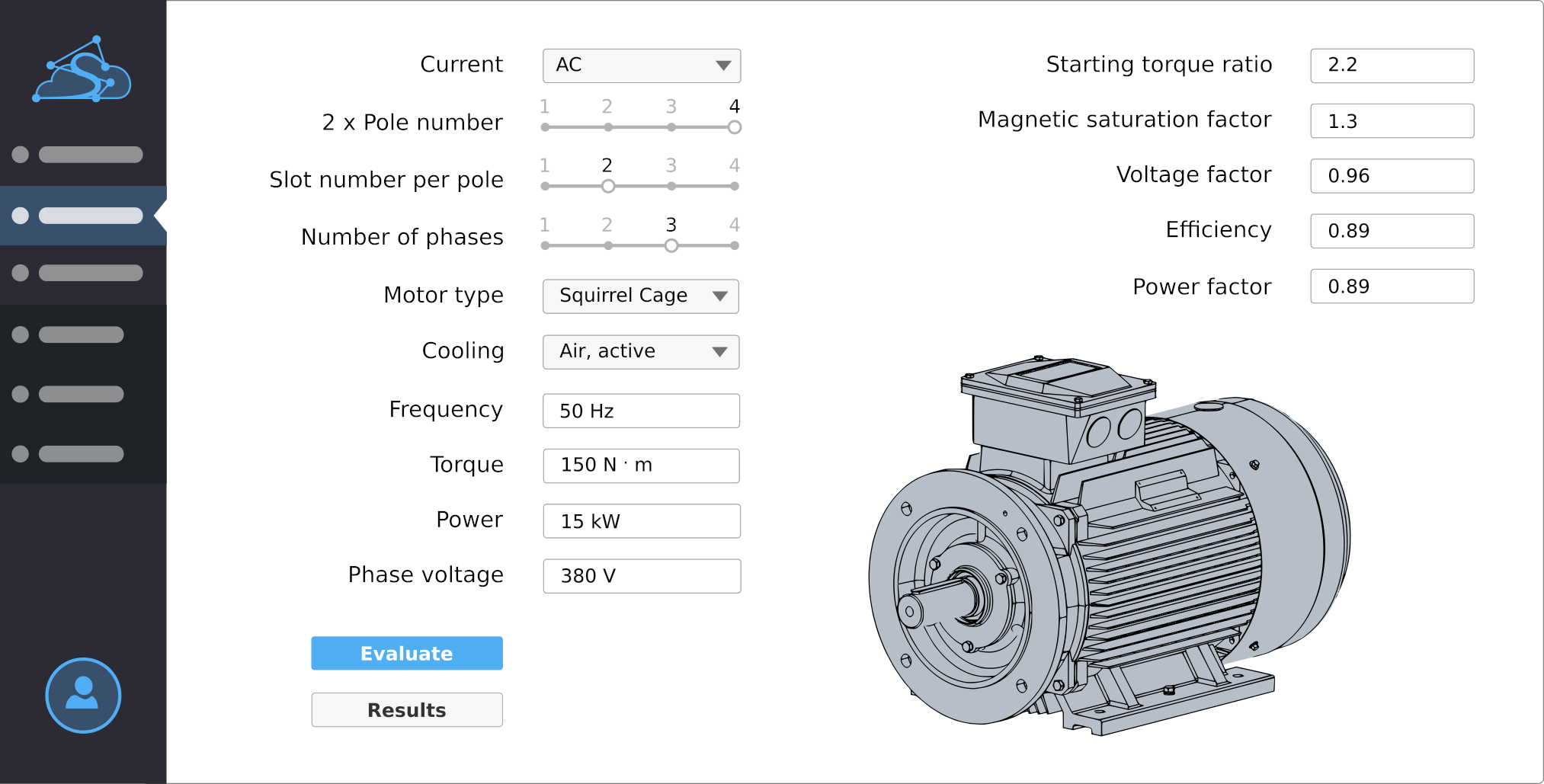Focus the Torque input field

640,466
